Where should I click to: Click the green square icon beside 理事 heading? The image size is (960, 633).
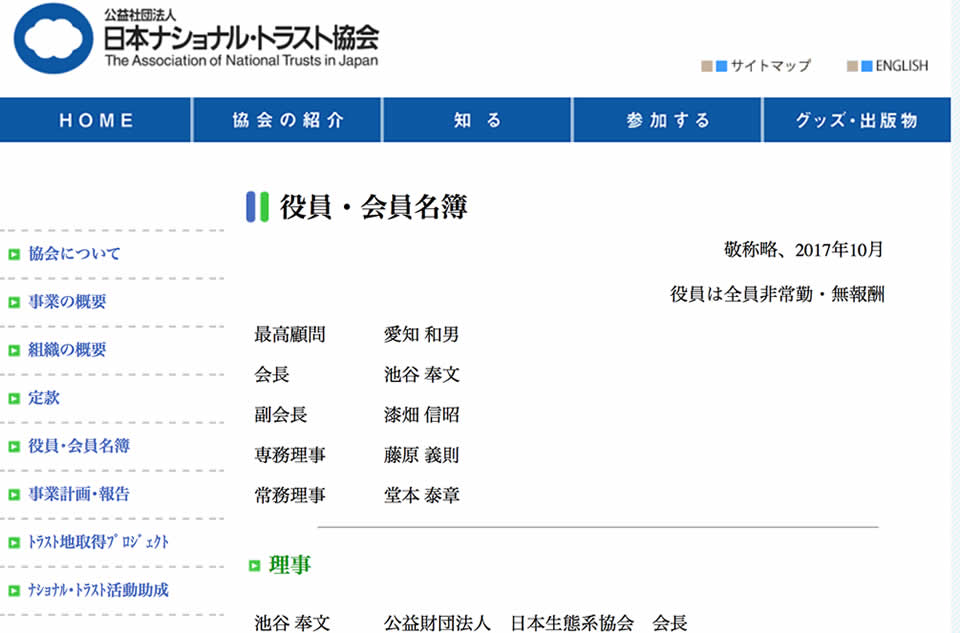(255, 566)
